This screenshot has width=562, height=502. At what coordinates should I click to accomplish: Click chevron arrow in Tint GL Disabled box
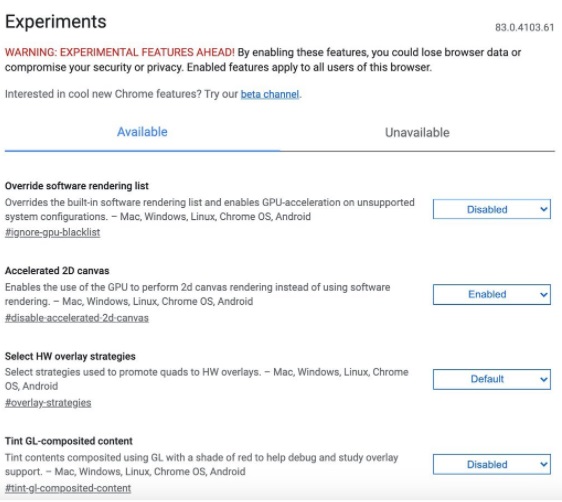[x=543, y=465]
